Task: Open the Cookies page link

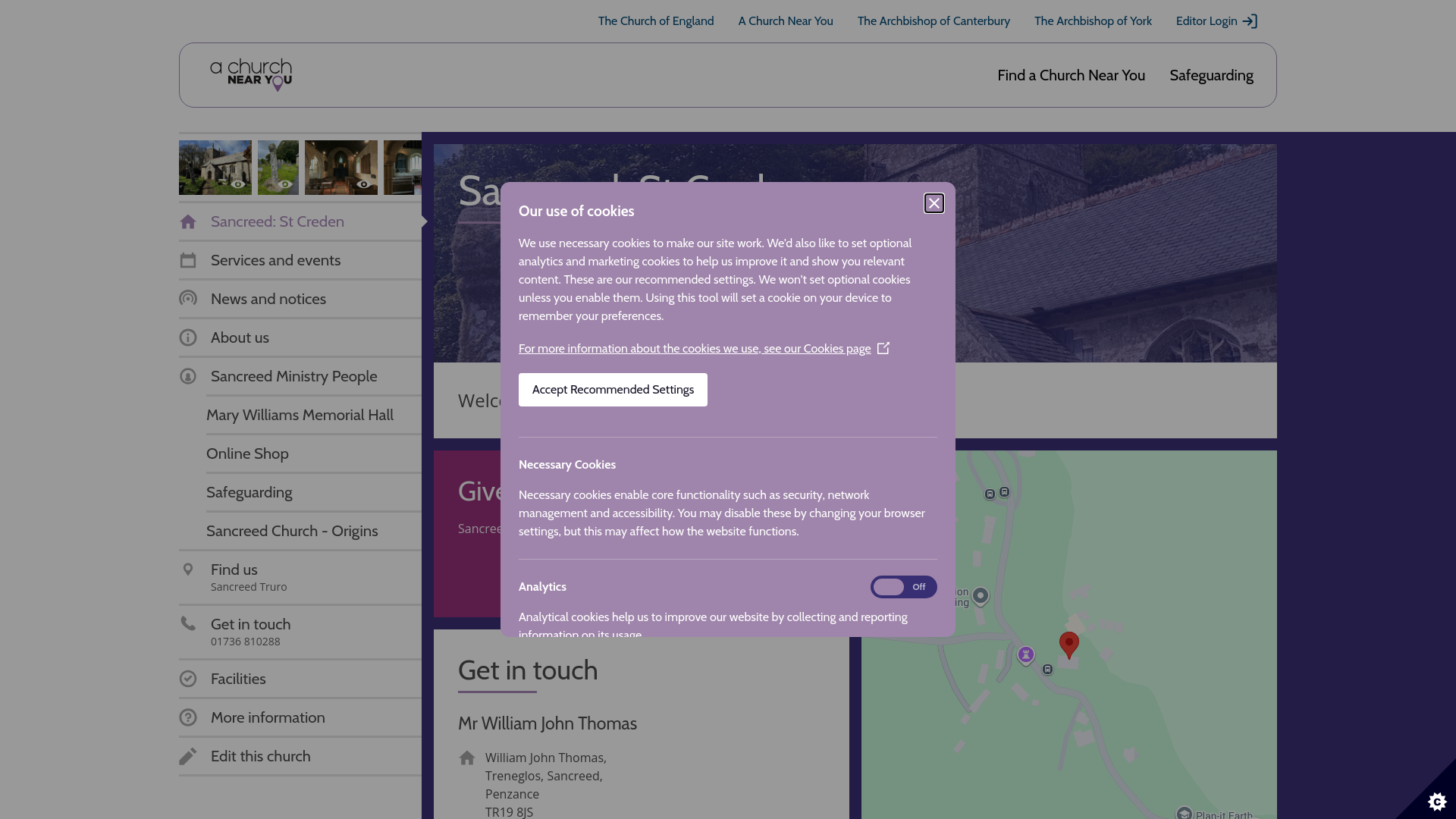Action: [x=695, y=349]
